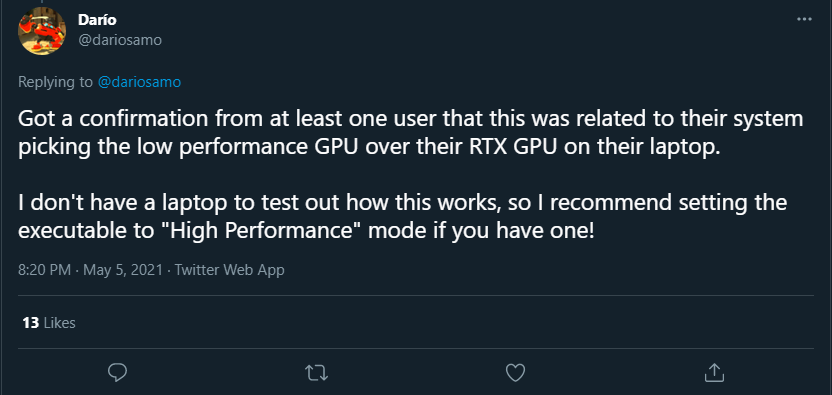Open the Twitter Web App source link
832x395 pixels.
click(x=229, y=270)
